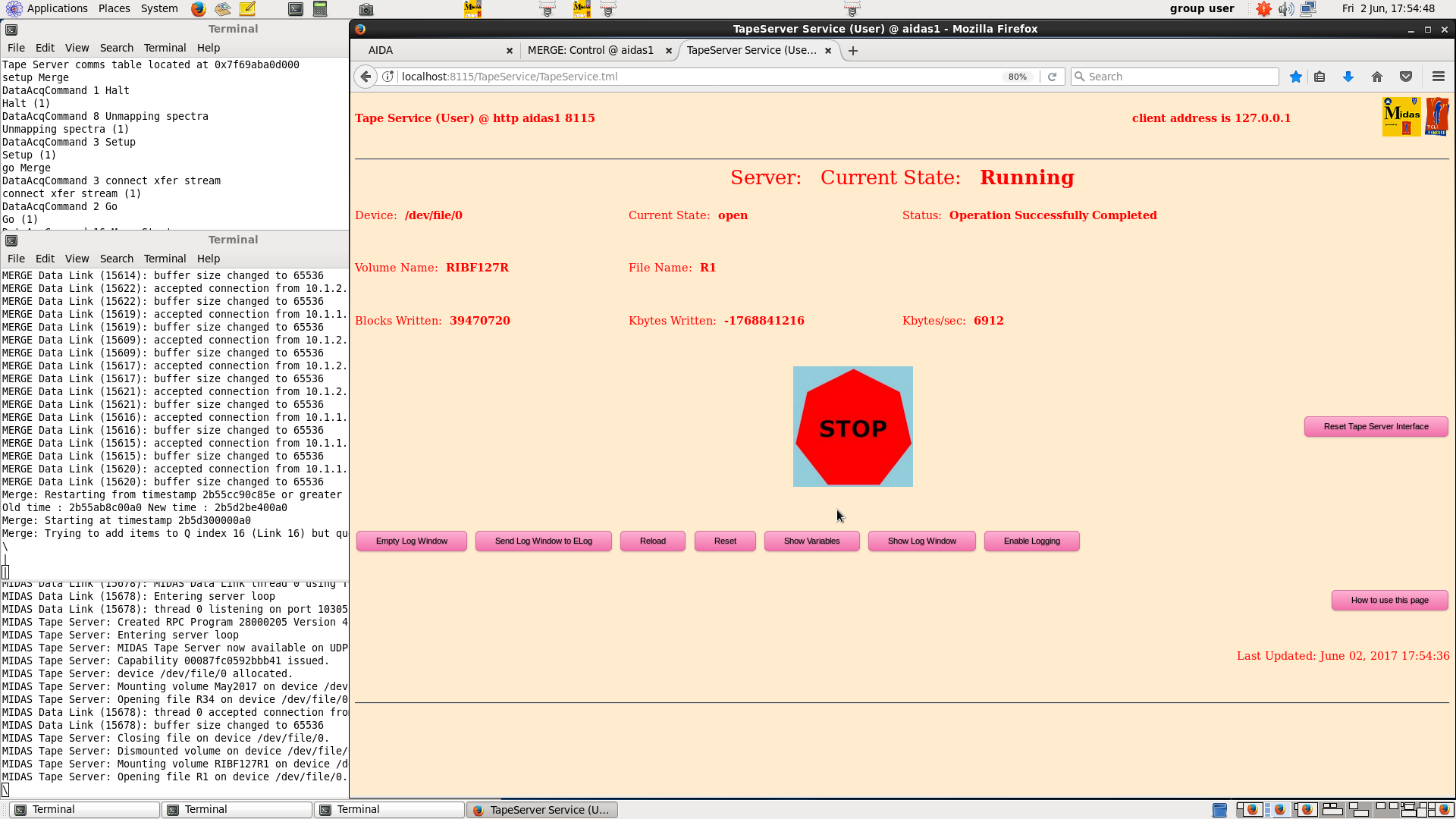Viewport: 1456px width, 819px height.
Task: Go to Firefox home page icon
Action: coord(1377,77)
